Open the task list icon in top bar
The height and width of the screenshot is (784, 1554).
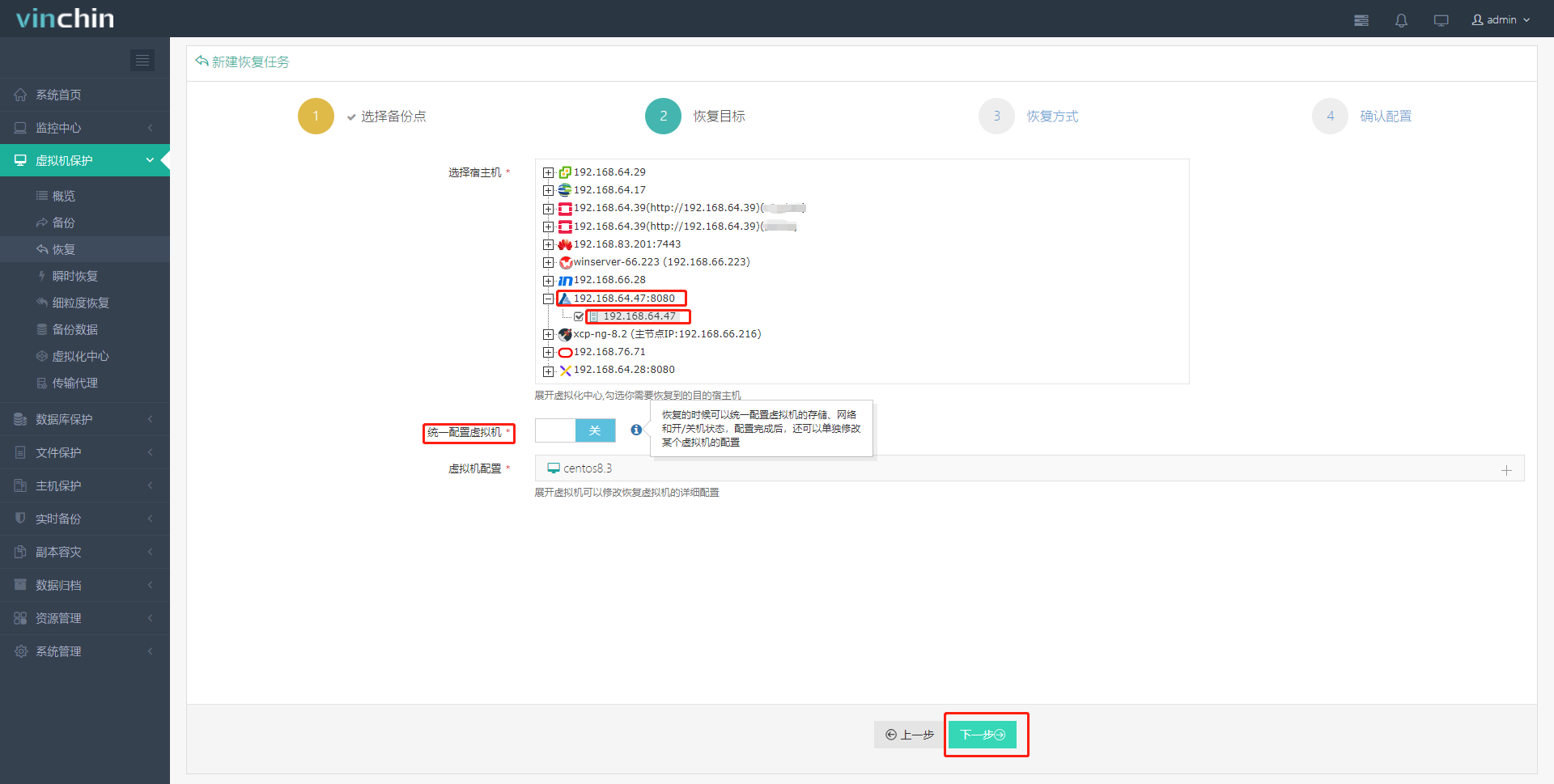click(1361, 20)
